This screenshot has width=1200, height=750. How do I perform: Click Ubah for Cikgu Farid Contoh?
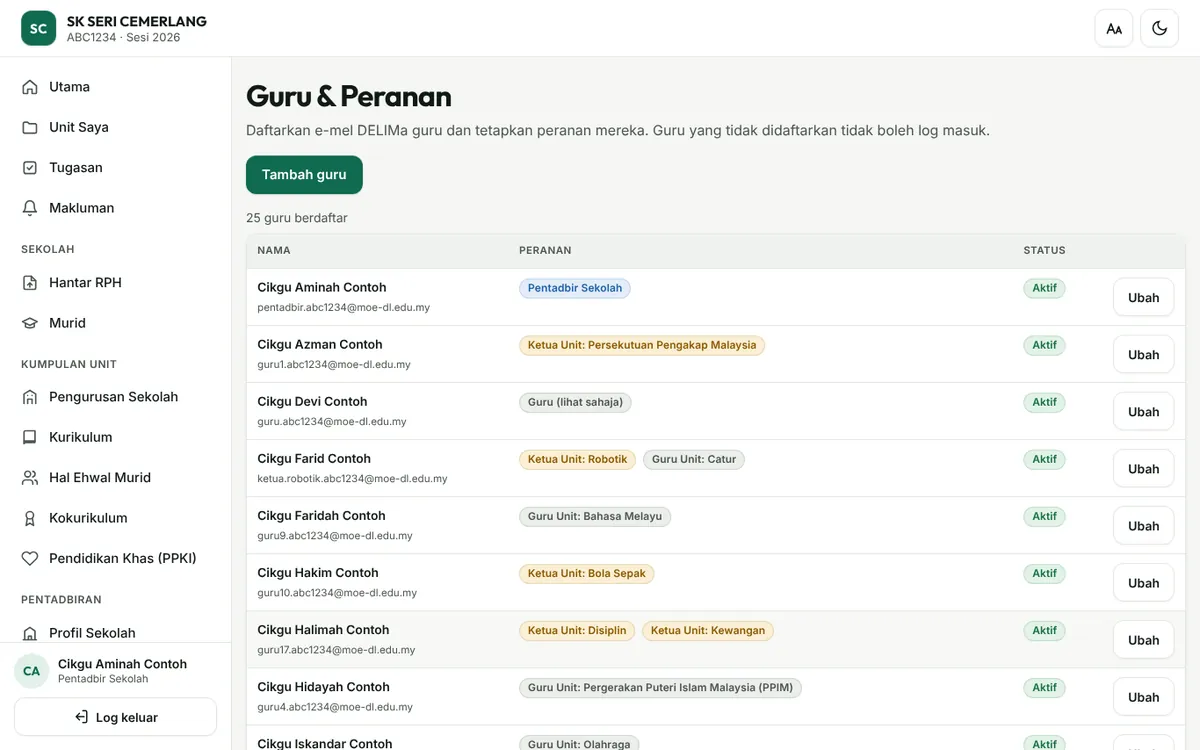[x=1143, y=469]
